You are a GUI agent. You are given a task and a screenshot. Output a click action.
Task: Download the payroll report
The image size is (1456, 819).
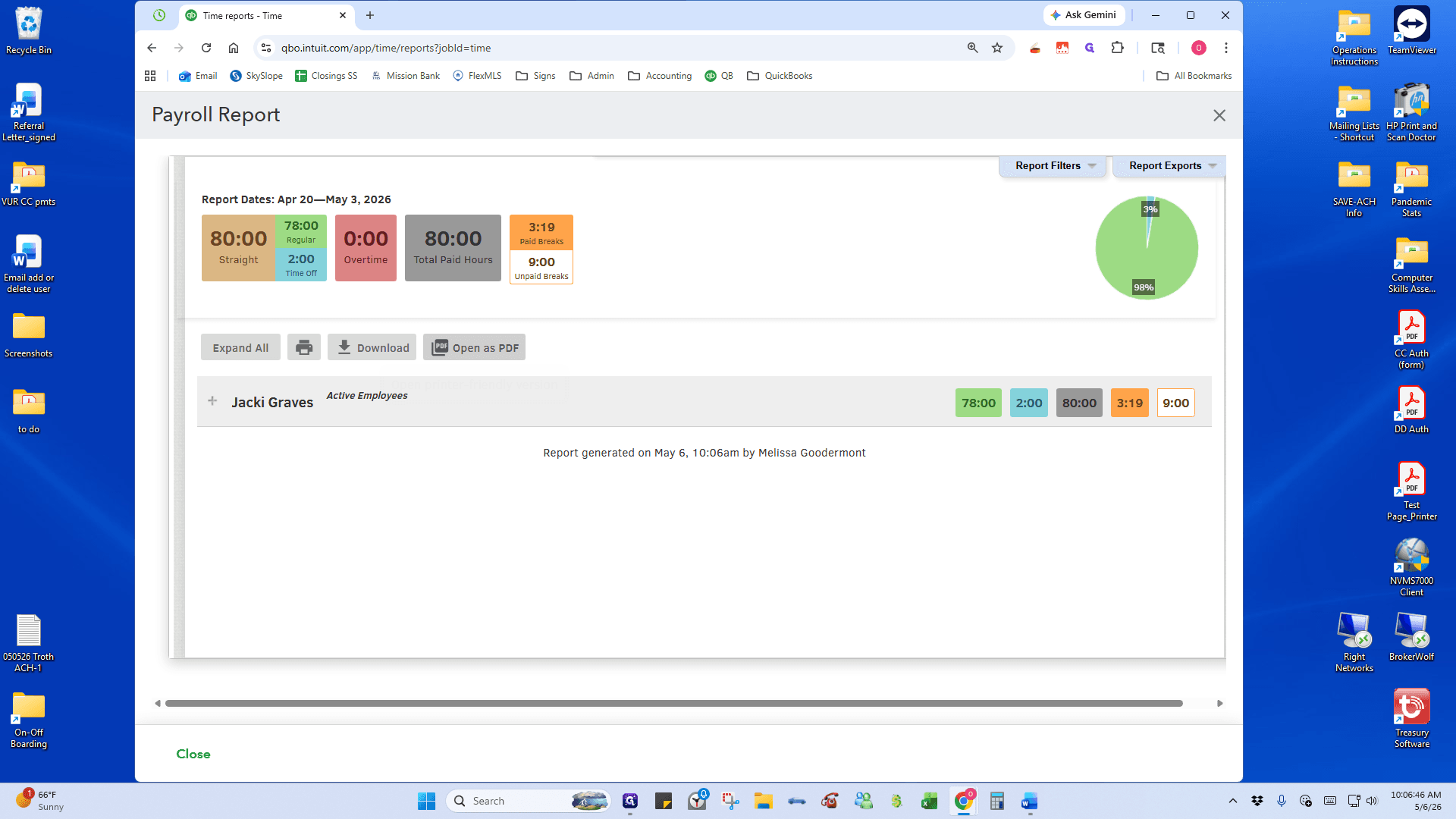pos(372,347)
